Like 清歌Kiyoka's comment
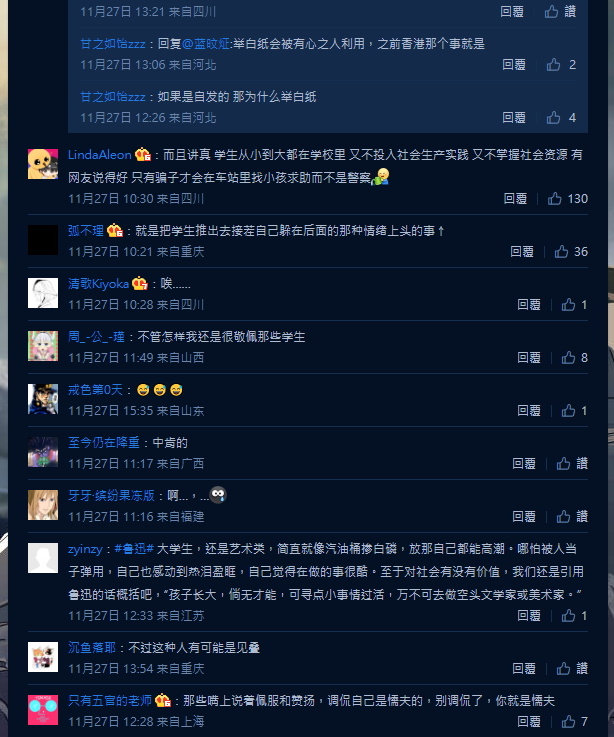Viewport: 614px width, 737px height. (568, 305)
